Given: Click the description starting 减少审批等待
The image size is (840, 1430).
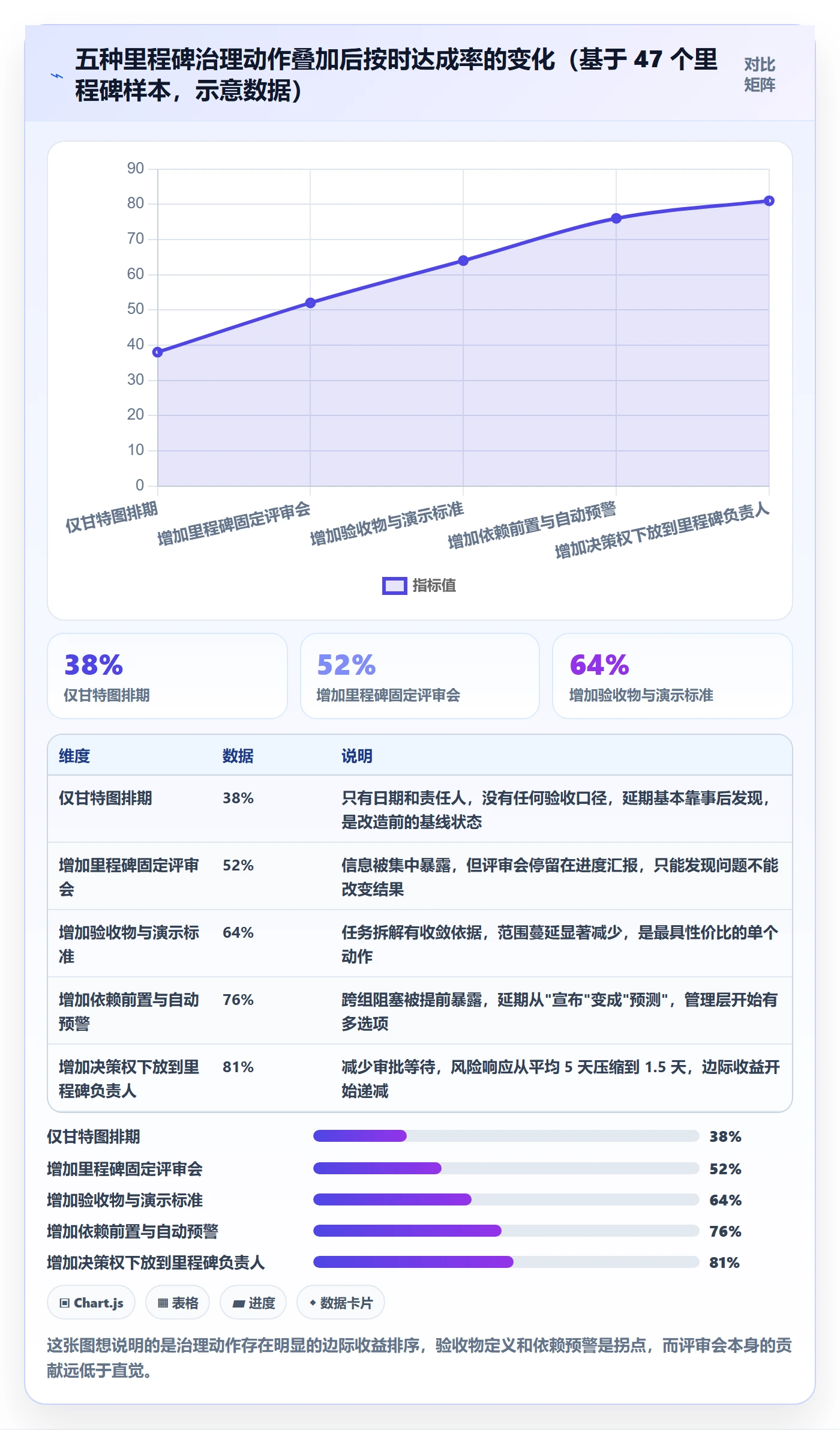Looking at the screenshot, I should (561, 1079).
